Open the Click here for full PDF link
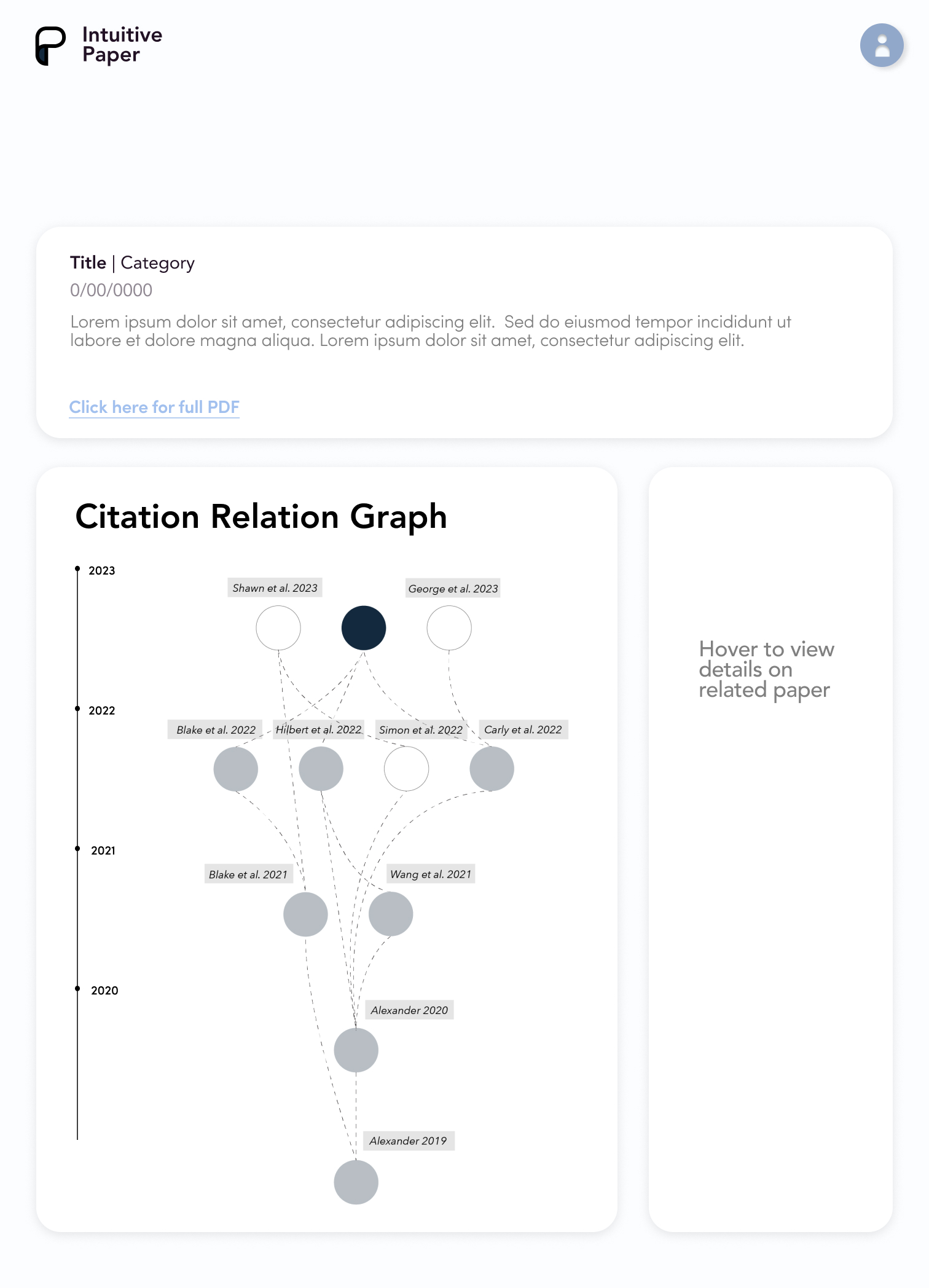Screen dimensions: 929x1288 click(x=154, y=407)
